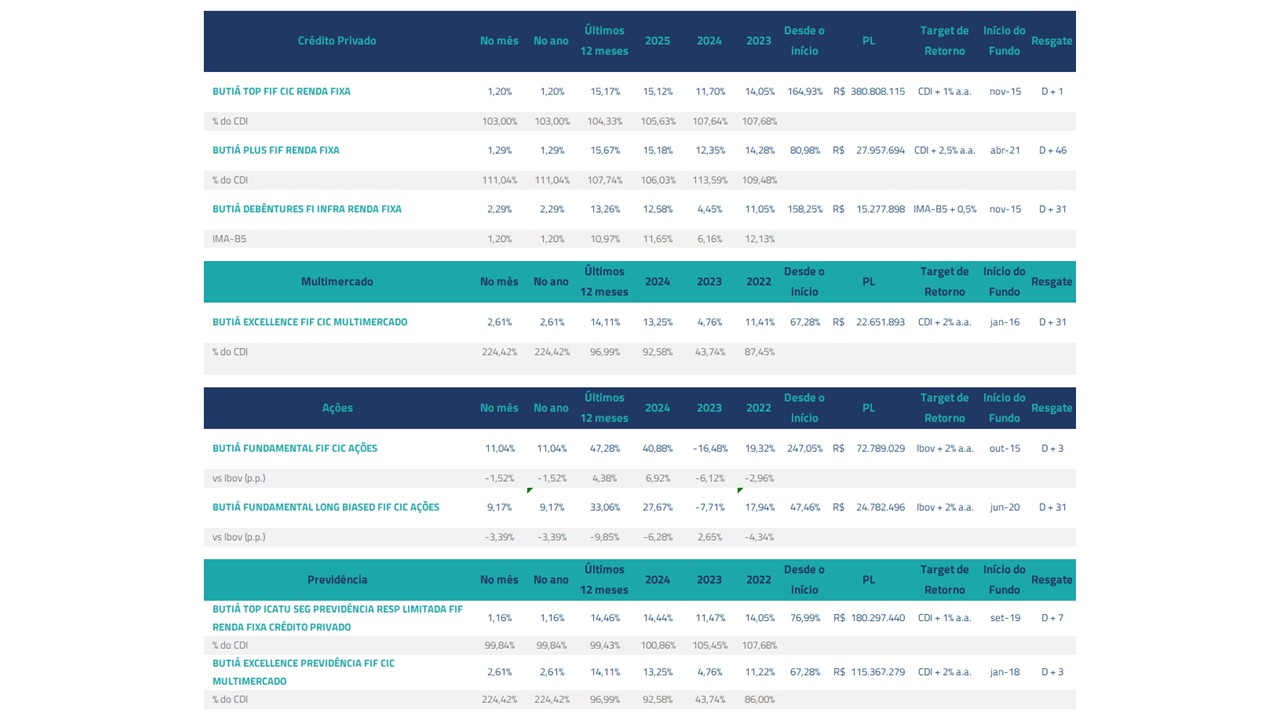1280x720 pixels.
Task: Click the IMA-B5 + 0,5% target return cell
Action: pyautogui.click(x=944, y=209)
